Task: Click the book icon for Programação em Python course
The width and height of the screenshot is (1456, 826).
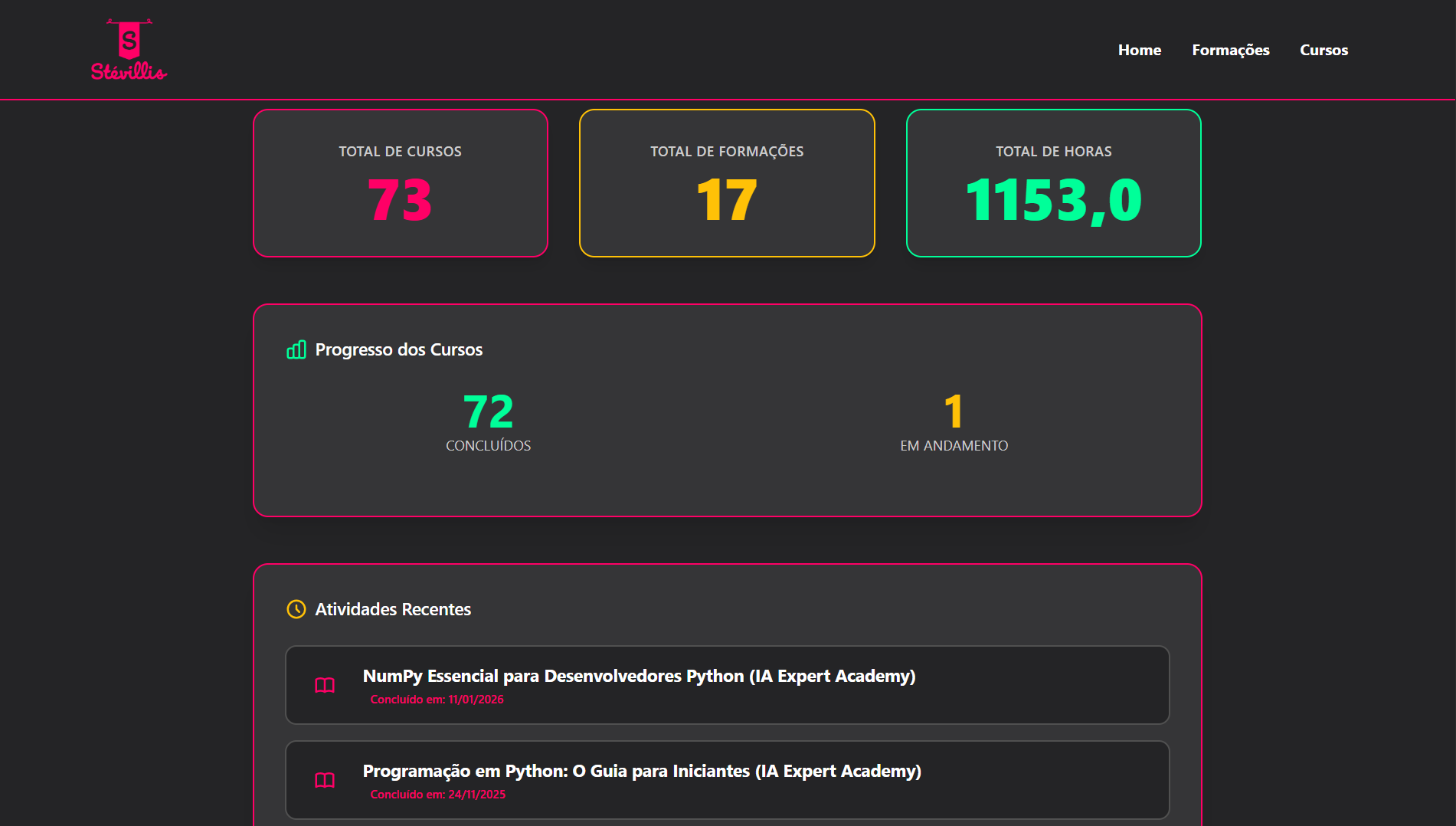Action: tap(325, 780)
